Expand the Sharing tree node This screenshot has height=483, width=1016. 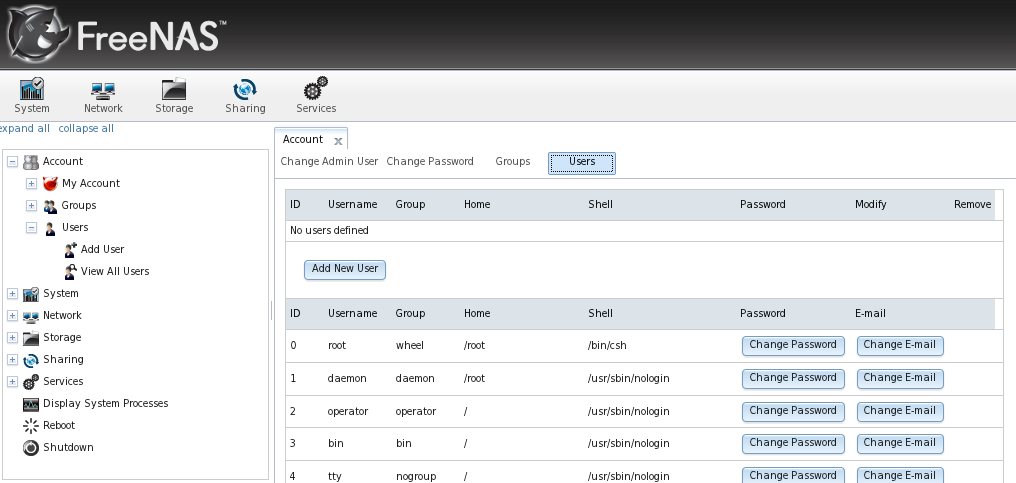[12, 360]
